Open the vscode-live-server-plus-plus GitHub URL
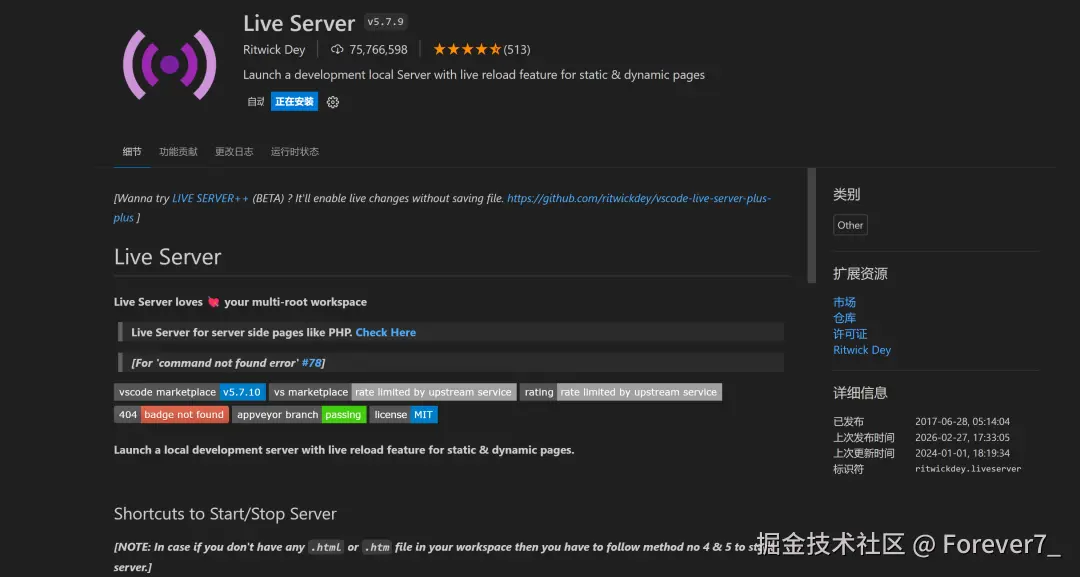Screen dimensions: 1080x577 (x=638, y=198)
